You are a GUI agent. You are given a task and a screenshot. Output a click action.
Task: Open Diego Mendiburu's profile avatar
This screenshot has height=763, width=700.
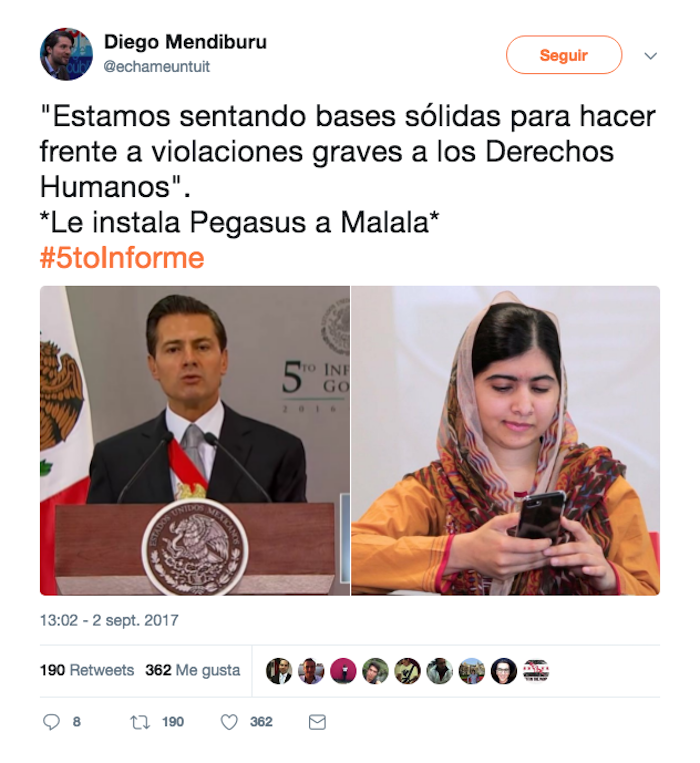[66, 54]
